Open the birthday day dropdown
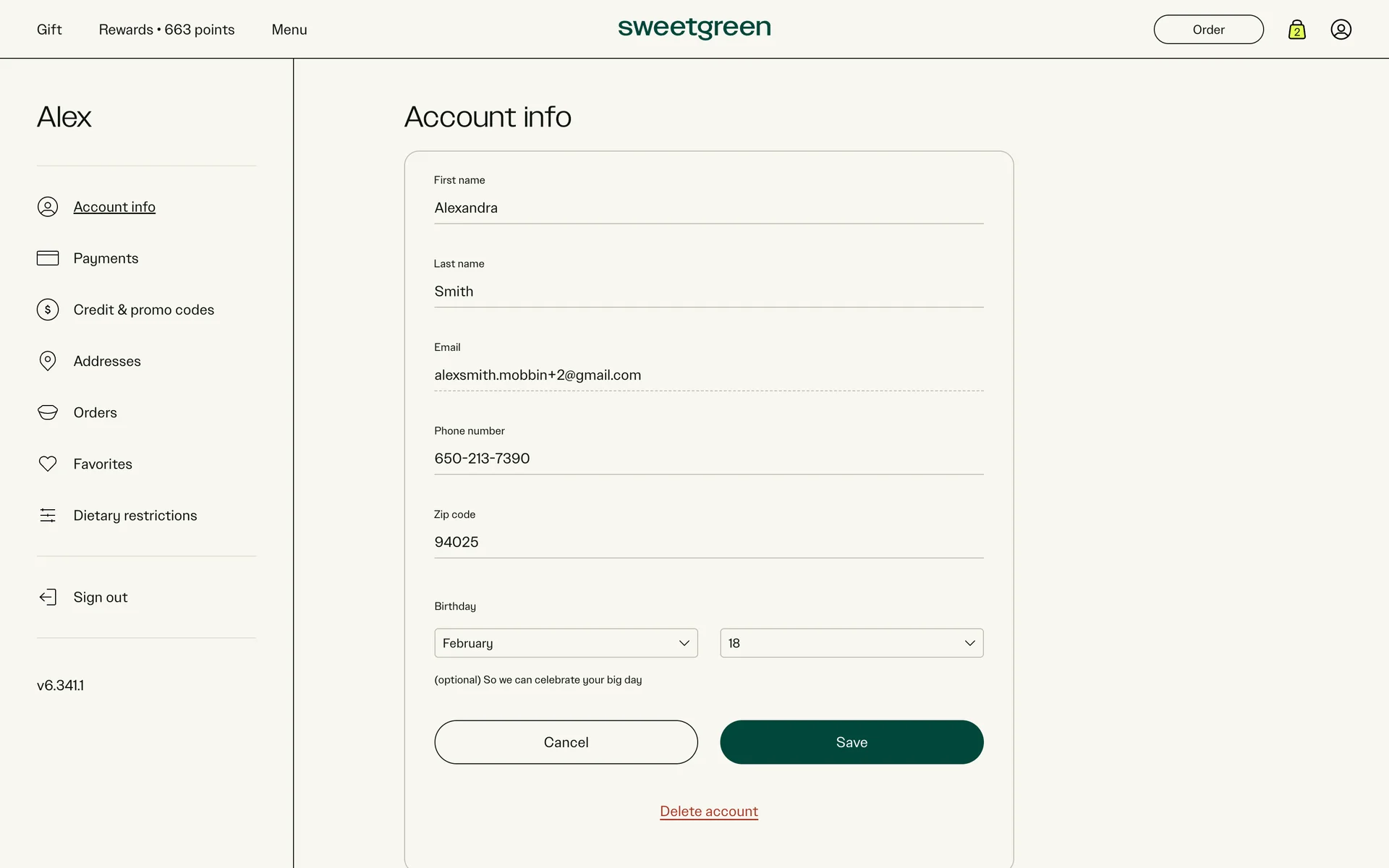This screenshot has width=1389, height=868. (x=851, y=643)
